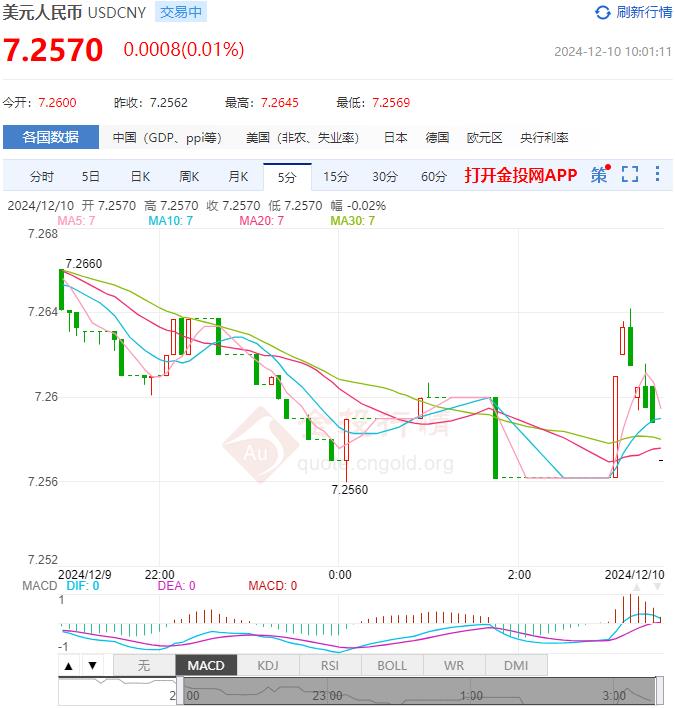Open 美国（非农、失业率） data link

[302, 137]
